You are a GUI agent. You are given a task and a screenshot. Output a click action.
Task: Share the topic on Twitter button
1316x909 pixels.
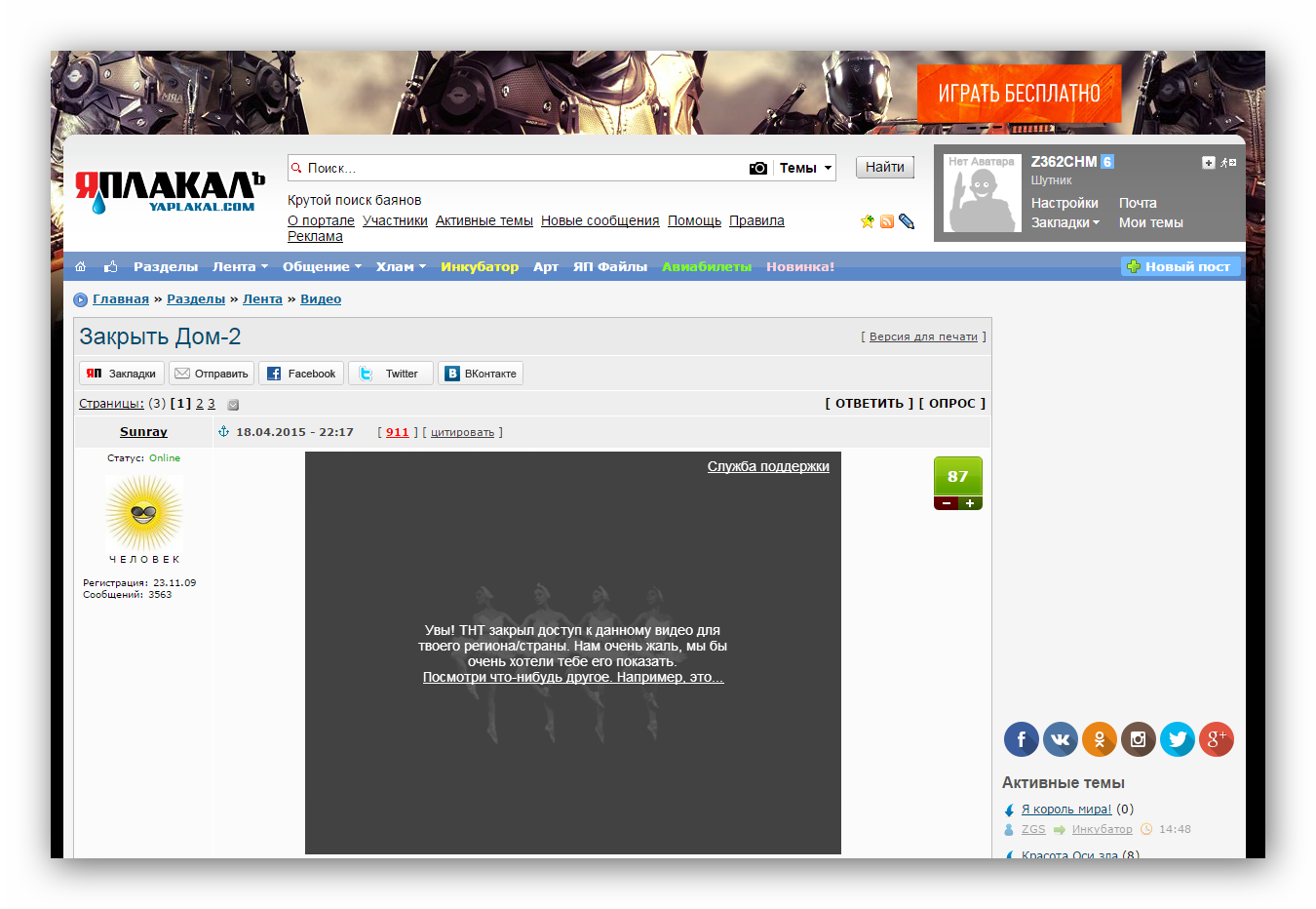391,374
